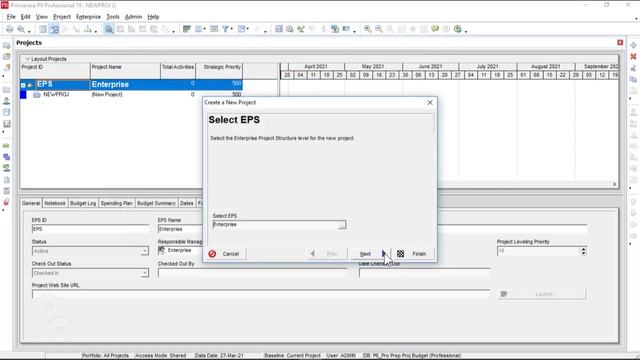Click the Print icon in the toolbar
Screen dimensions: 640x360
click(9, 29)
